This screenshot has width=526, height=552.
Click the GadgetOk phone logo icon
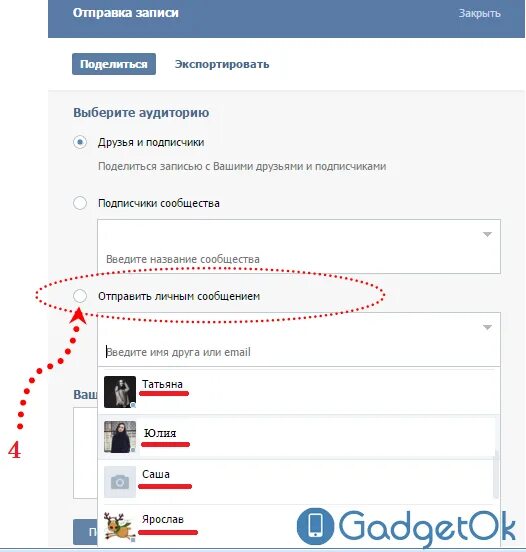315,526
